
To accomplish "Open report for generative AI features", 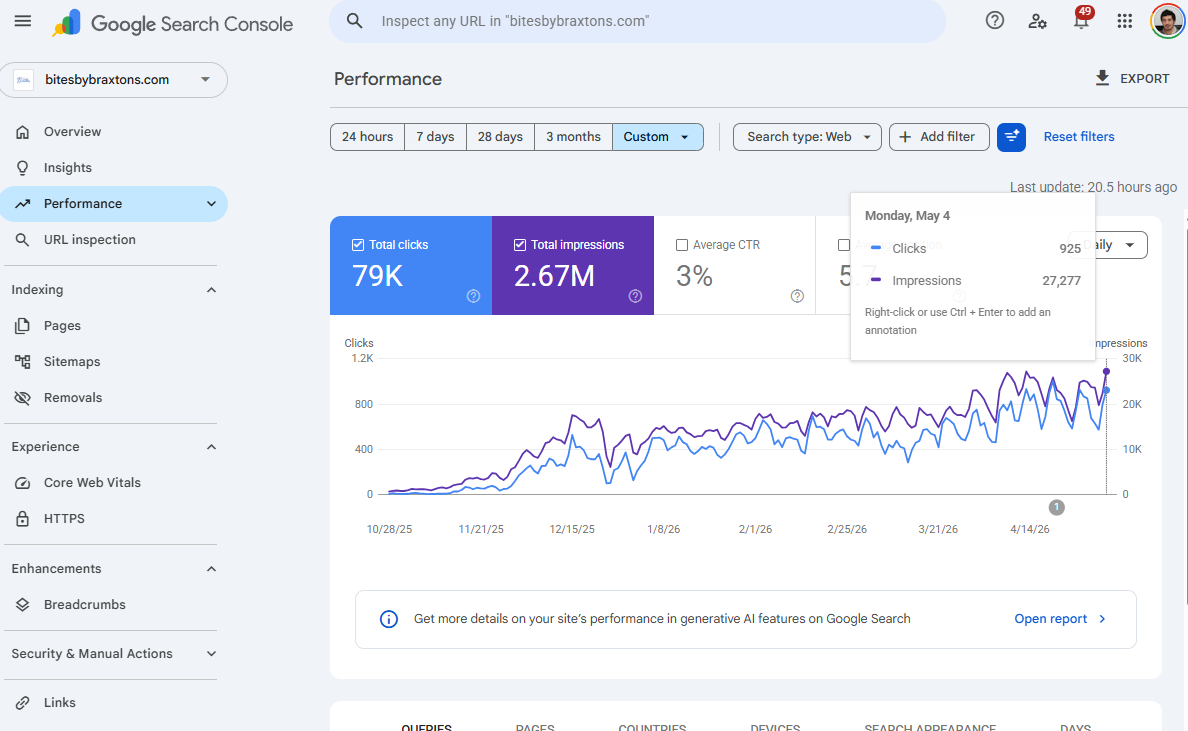I will (x=1060, y=619).
